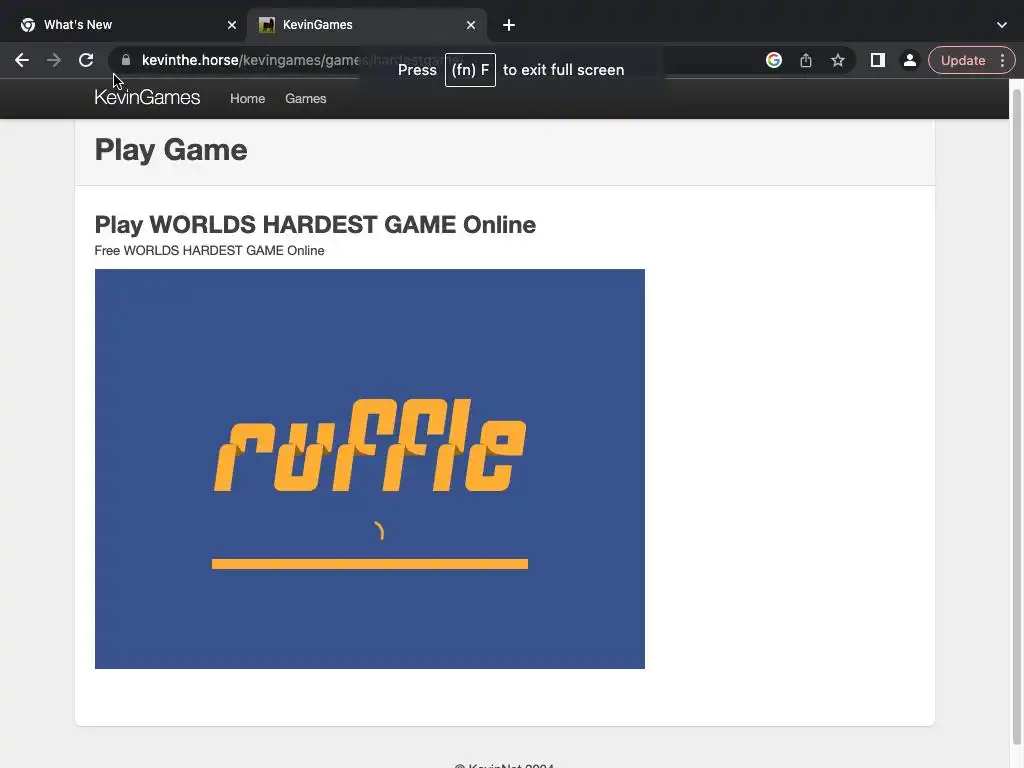The height and width of the screenshot is (768, 1024).
Task: Close the KevinGames tab
Action: (471, 25)
